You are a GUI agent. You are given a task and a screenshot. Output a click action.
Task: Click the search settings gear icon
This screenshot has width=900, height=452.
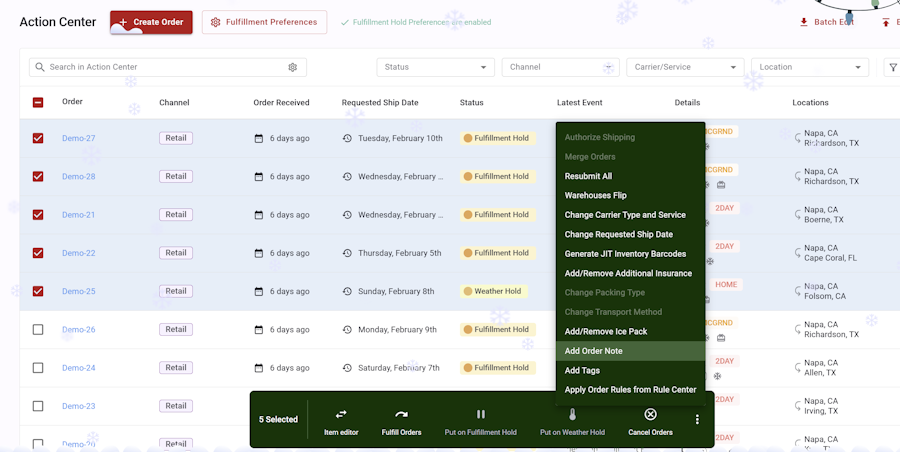[293, 67]
